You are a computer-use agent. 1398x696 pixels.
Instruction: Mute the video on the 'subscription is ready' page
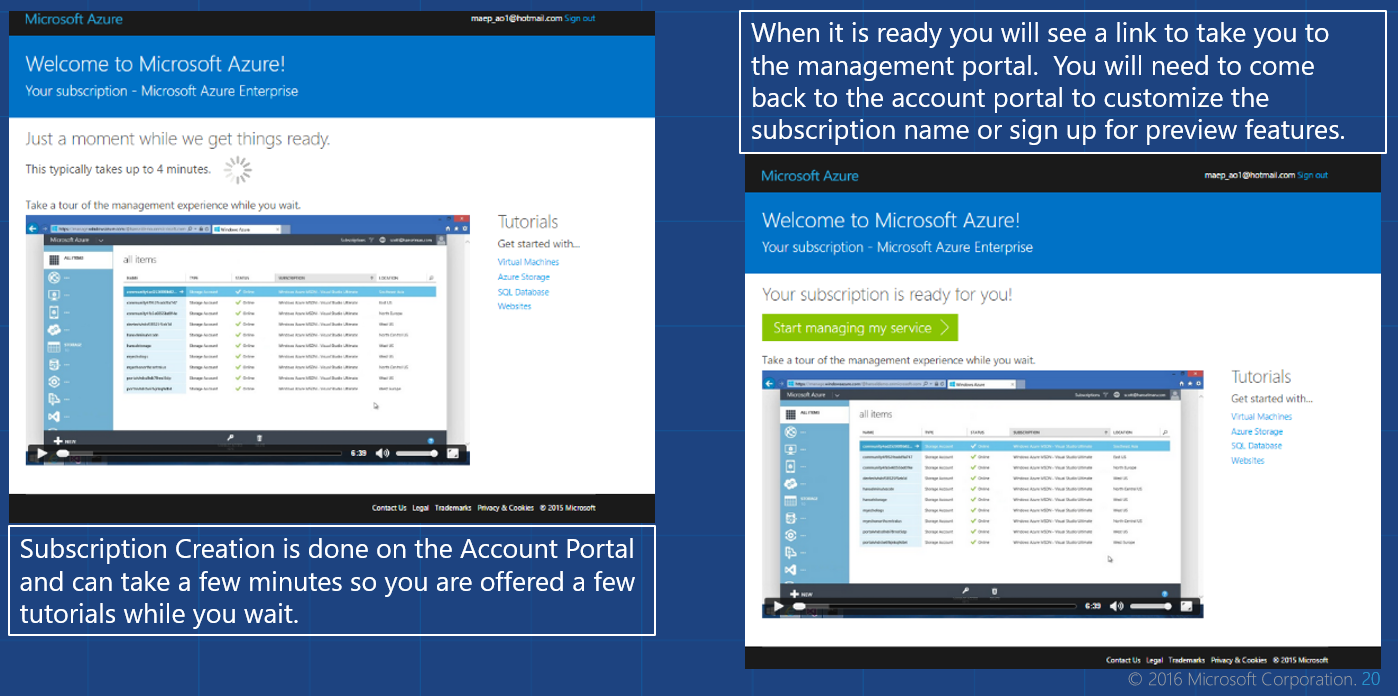click(x=1116, y=606)
